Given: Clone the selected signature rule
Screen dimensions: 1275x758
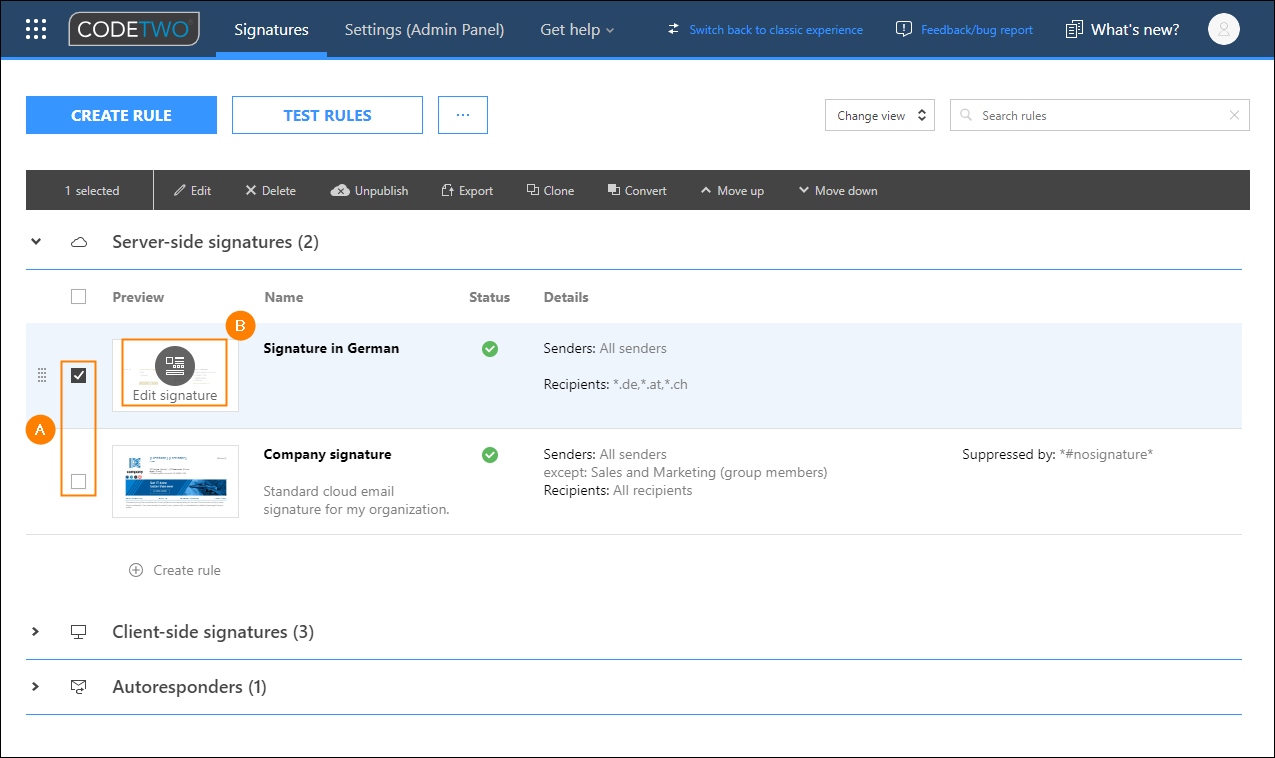Looking at the screenshot, I should (550, 190).
